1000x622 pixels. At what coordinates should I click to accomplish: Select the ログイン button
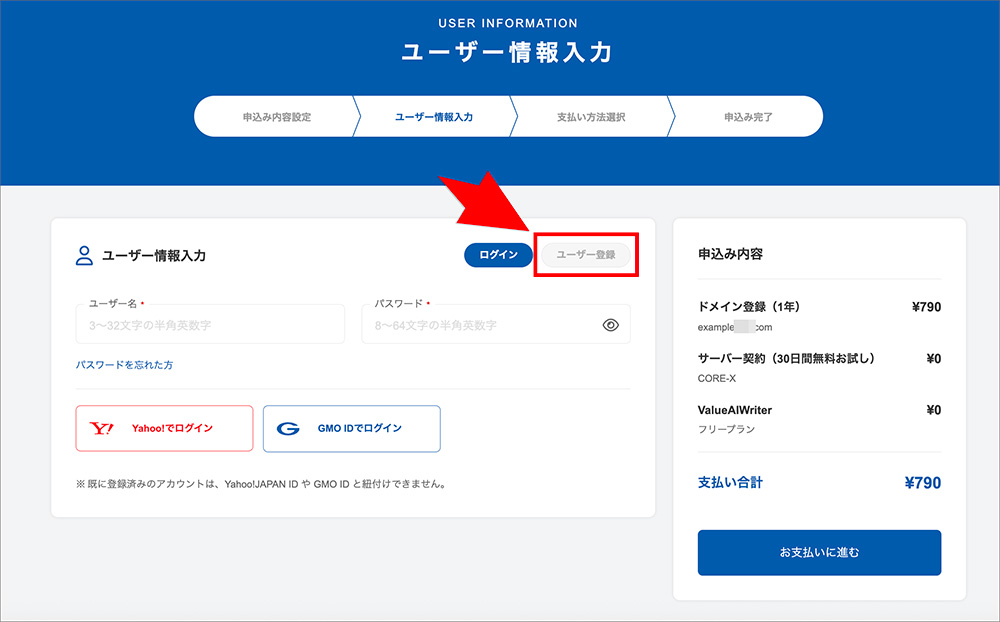[x=497, y=254]
